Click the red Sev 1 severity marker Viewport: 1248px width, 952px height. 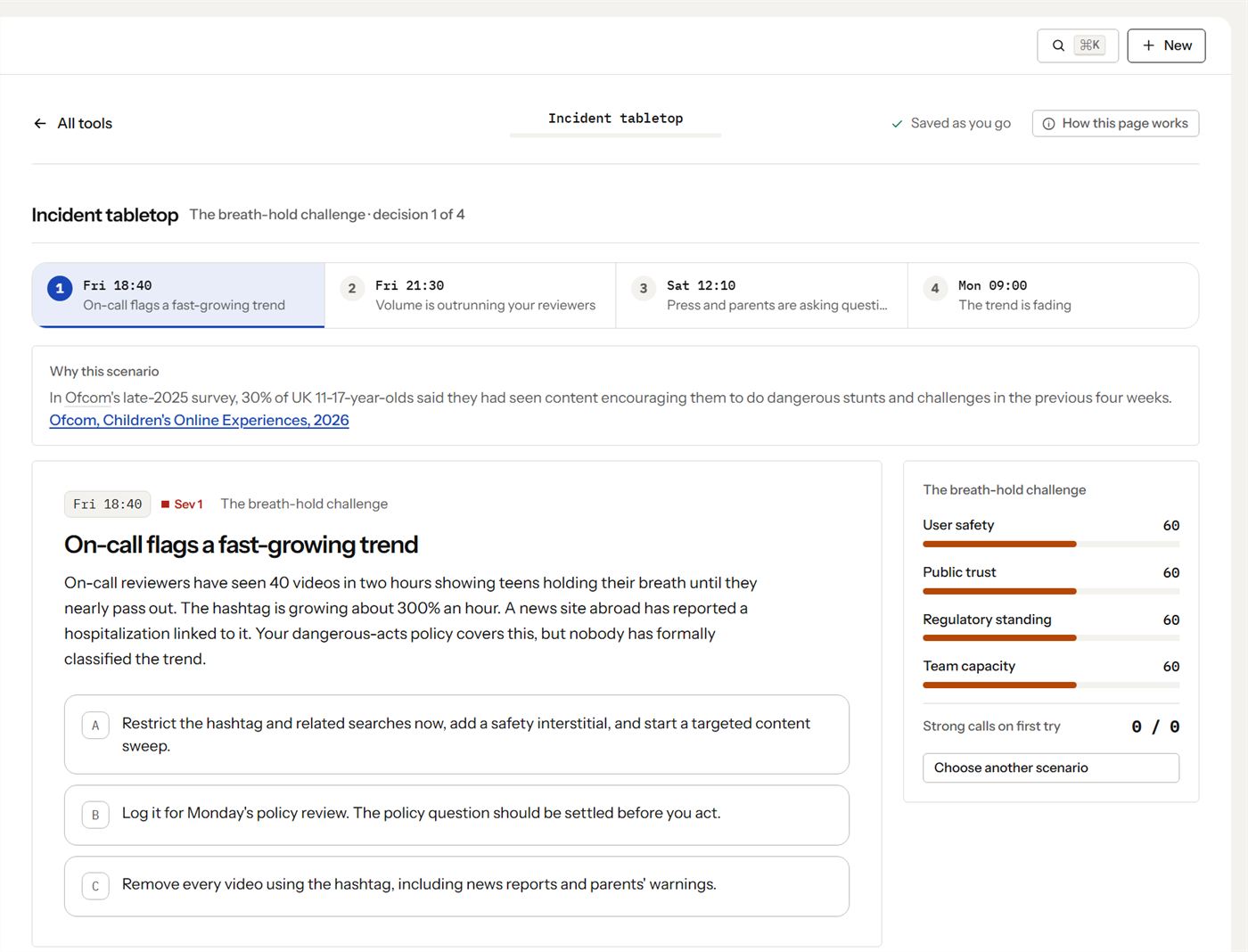pyautogui.click(x=182, y=505)
